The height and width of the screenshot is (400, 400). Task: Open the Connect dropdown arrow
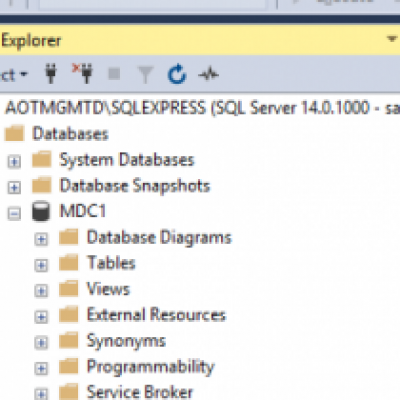(x=24, y=74)
